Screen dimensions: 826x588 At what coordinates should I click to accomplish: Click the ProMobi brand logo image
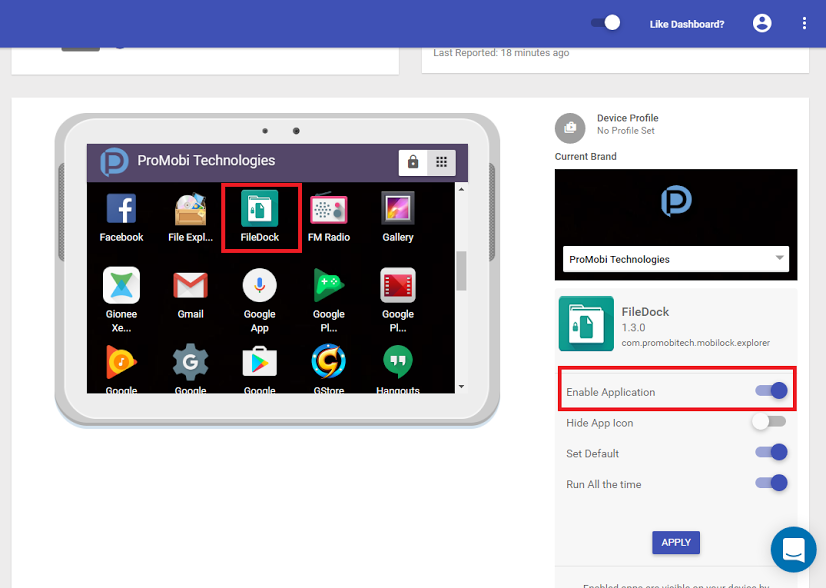(676, 201)
